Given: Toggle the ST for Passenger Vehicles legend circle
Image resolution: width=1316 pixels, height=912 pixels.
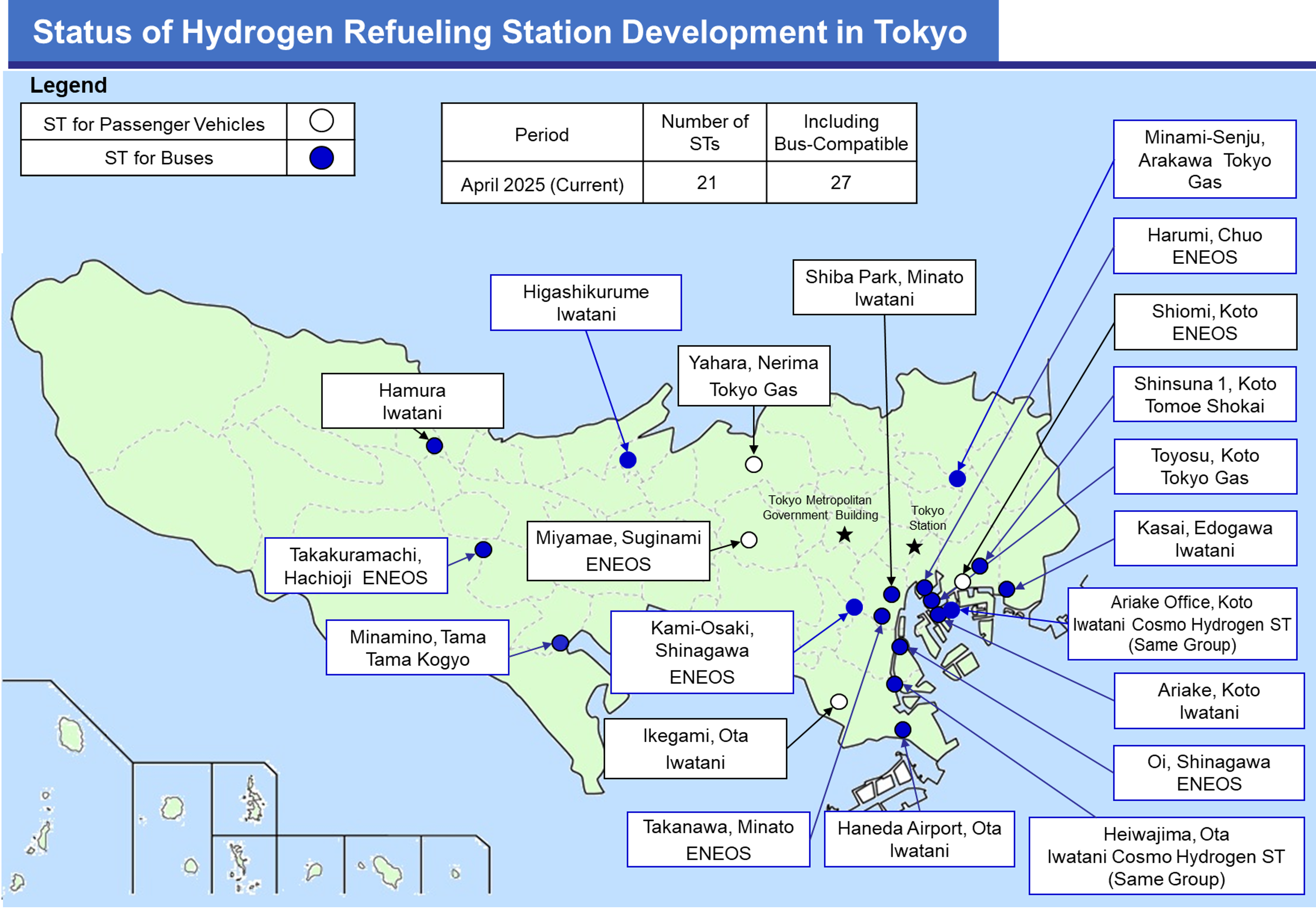Looking at the screenshot, I should point(322,121).
